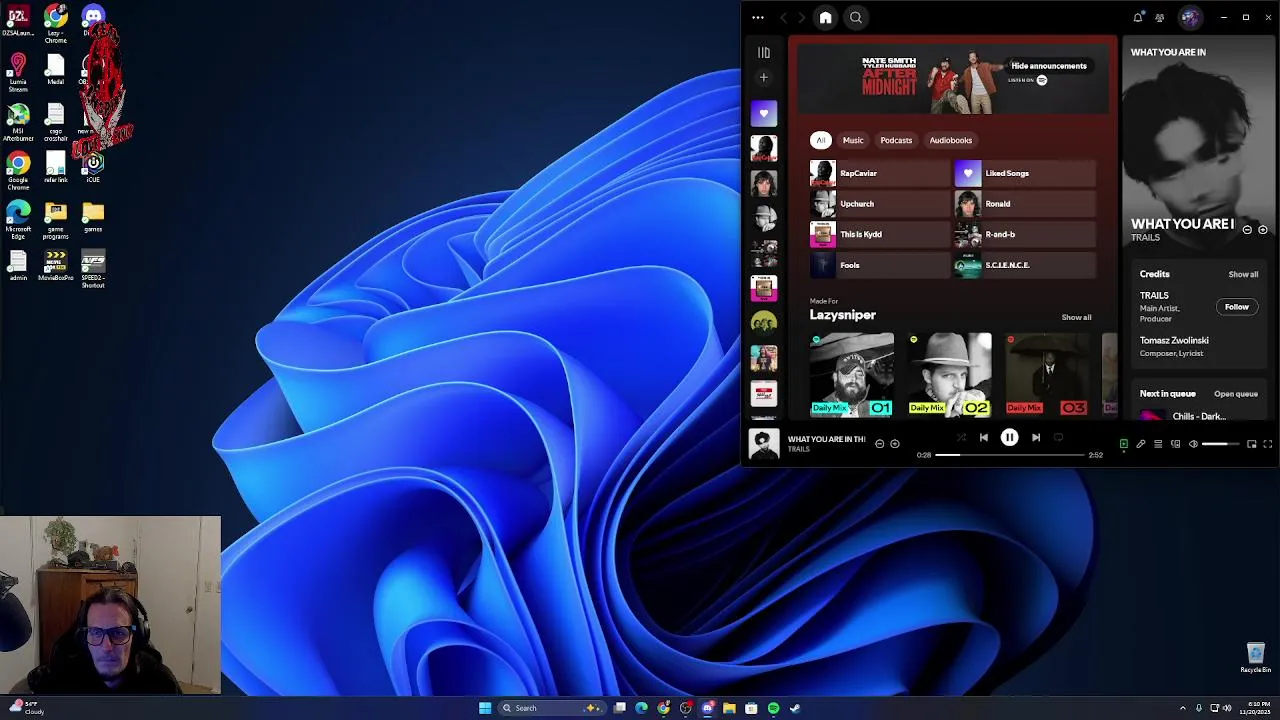Create new playlist with plus icon
Image resolution: width=1280 pixels, height=720 pixels.
pyautogui.click(x=764, y=78)
